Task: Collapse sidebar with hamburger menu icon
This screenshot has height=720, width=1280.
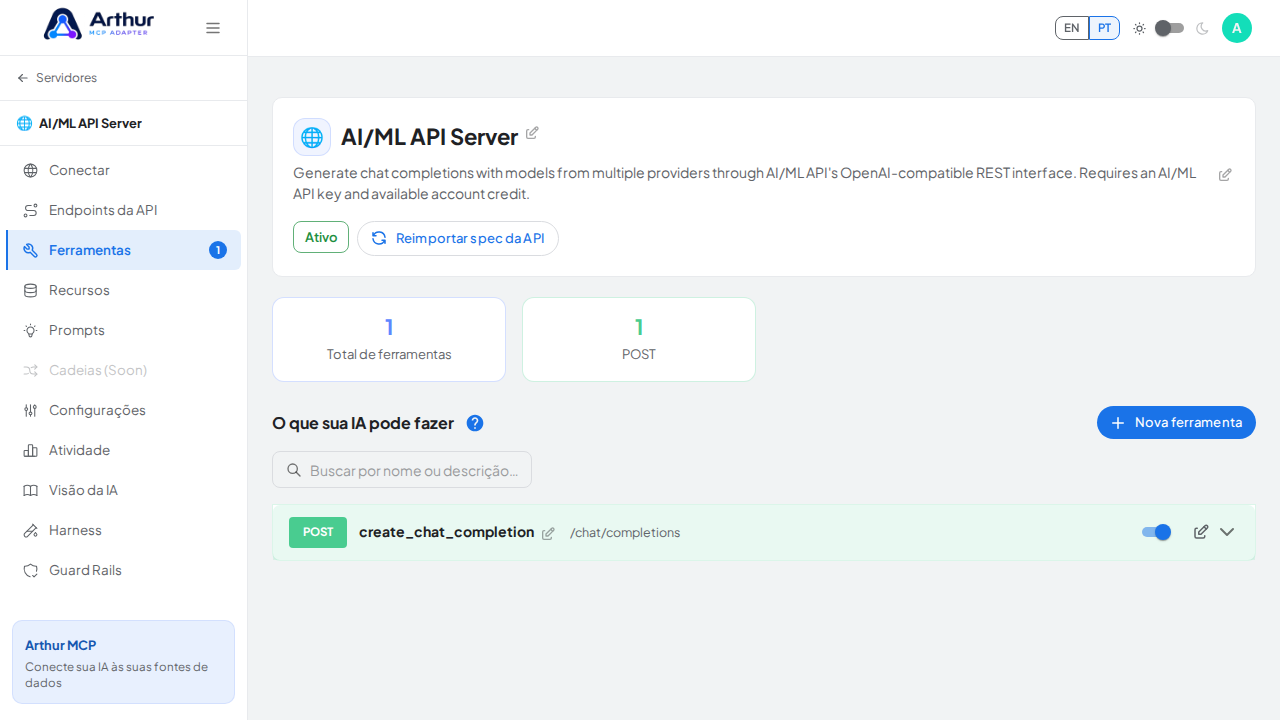Action: click(x=213, y=28)
